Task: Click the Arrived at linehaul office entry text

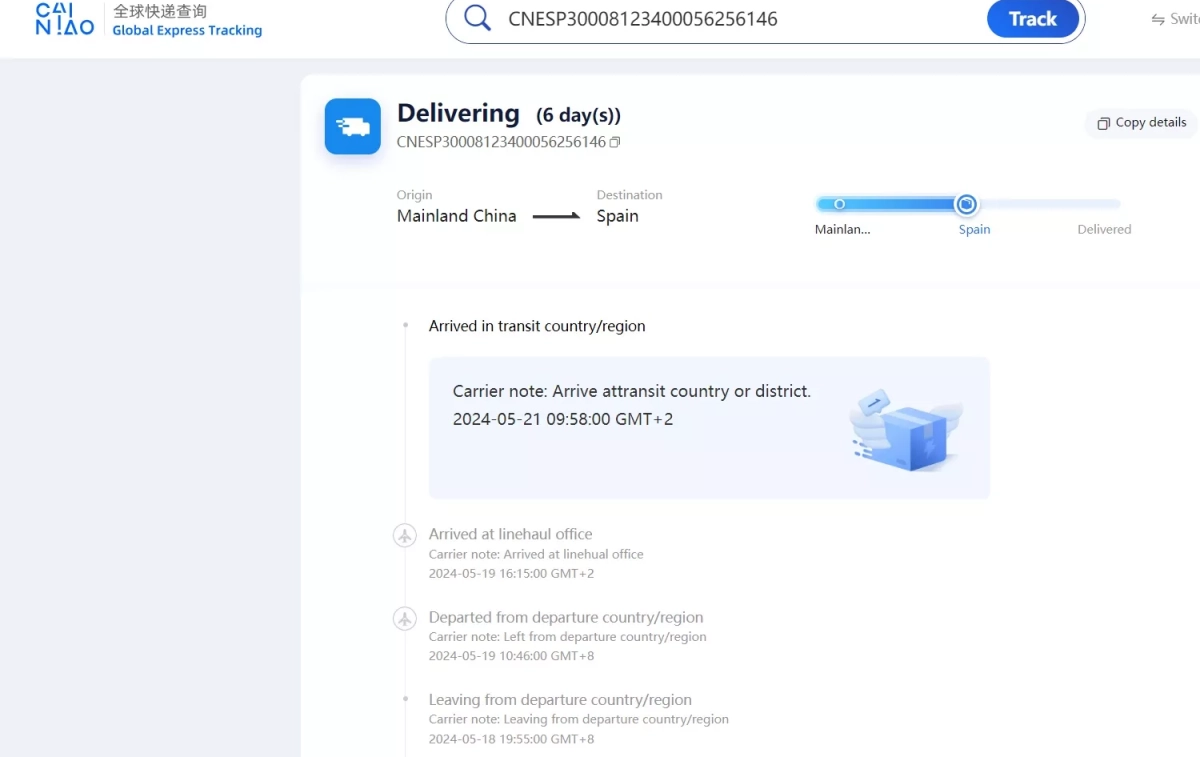Action: 510,534
